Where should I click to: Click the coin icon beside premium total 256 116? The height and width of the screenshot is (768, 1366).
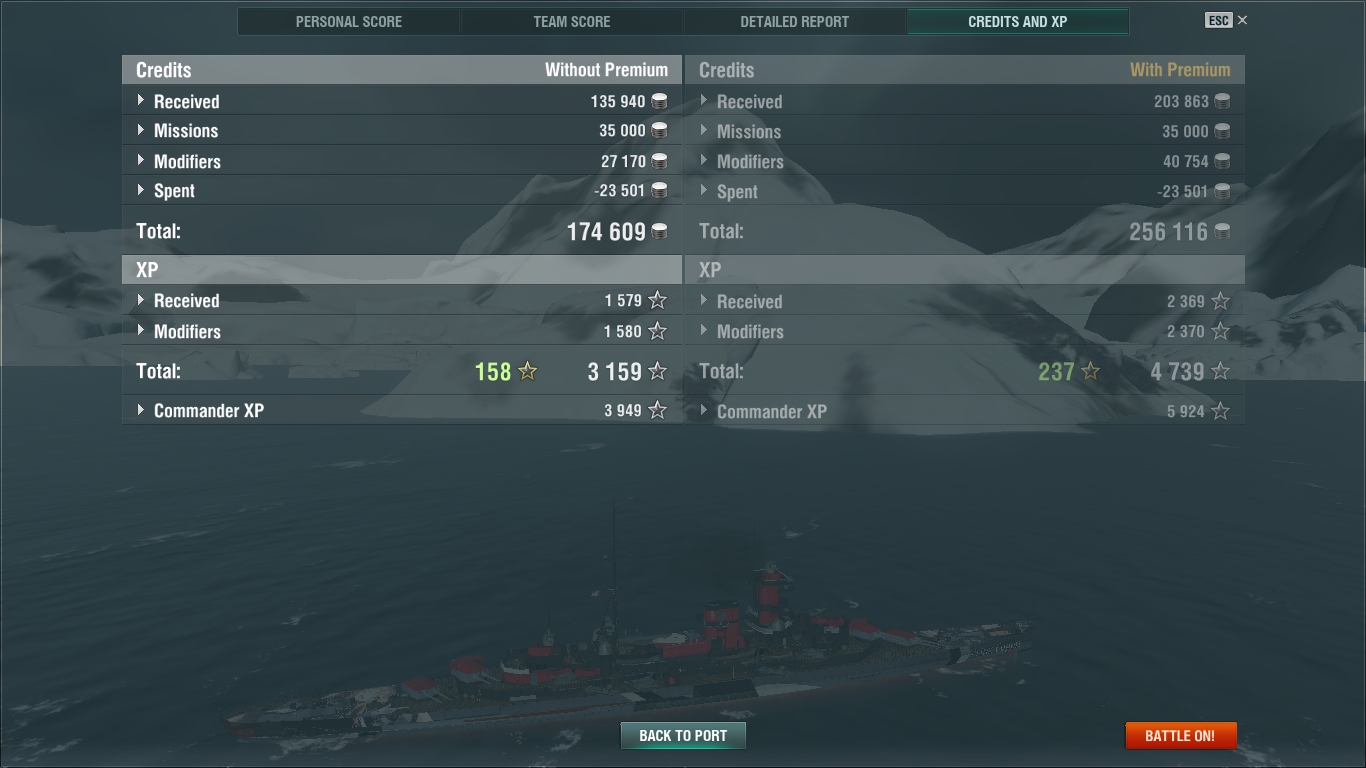pyautogui.click(x=1222, y=232)
